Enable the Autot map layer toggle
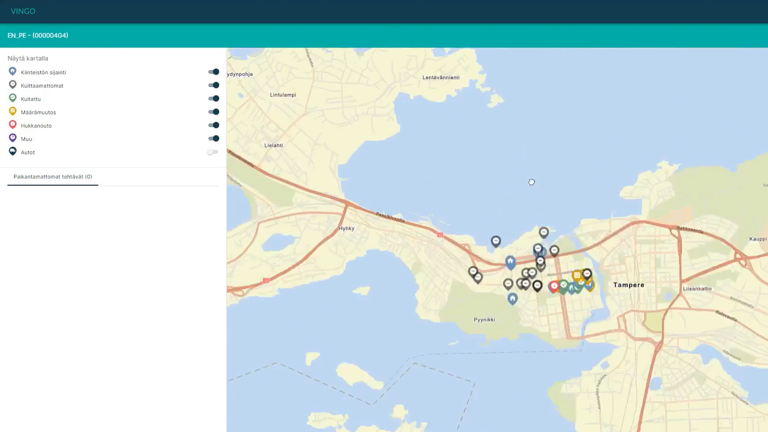768x432 pixels. [212, 152]
